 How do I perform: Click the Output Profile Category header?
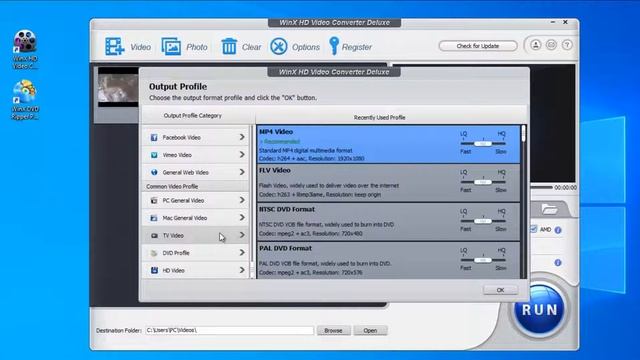192,116
